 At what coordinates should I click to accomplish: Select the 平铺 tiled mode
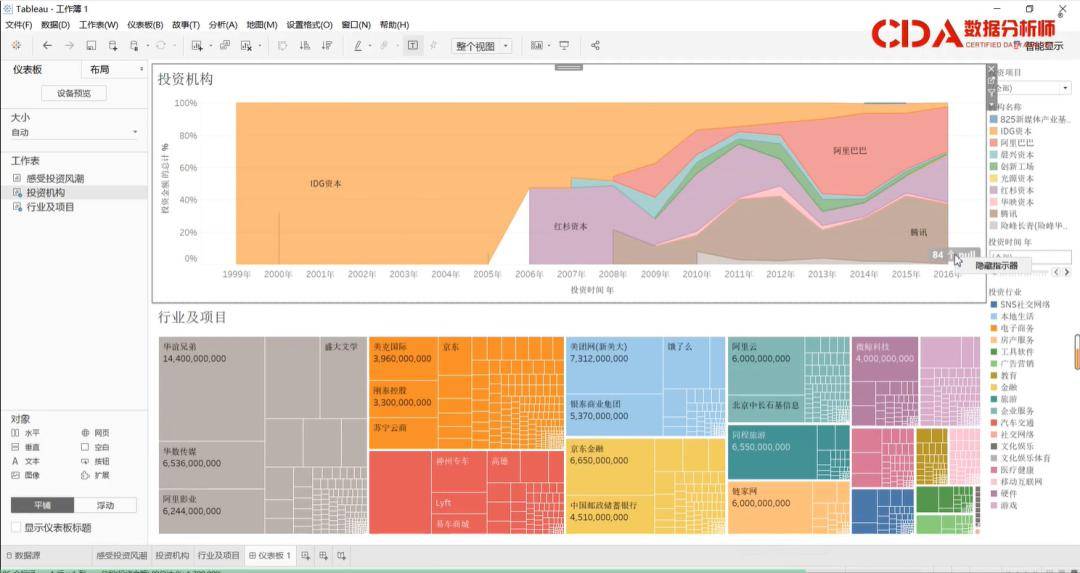(x=45, y=505)
